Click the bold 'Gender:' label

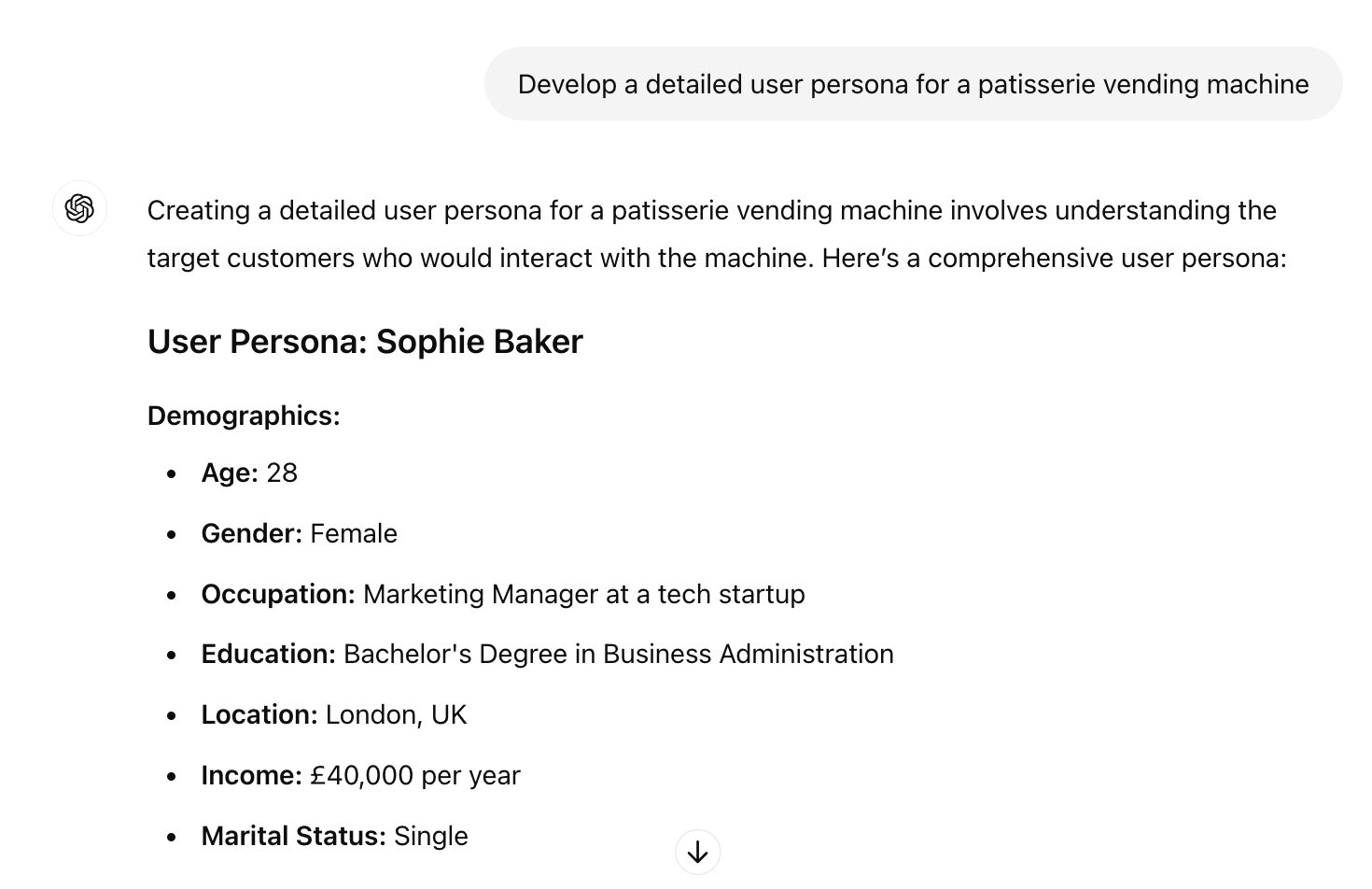tap(252, 534)
